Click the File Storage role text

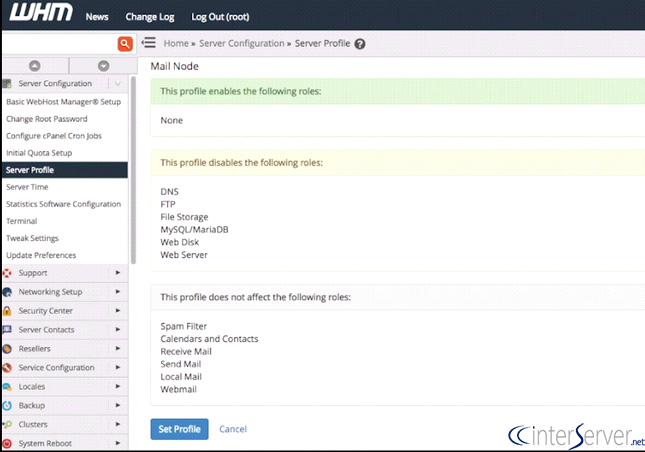(x=184, y=217)
